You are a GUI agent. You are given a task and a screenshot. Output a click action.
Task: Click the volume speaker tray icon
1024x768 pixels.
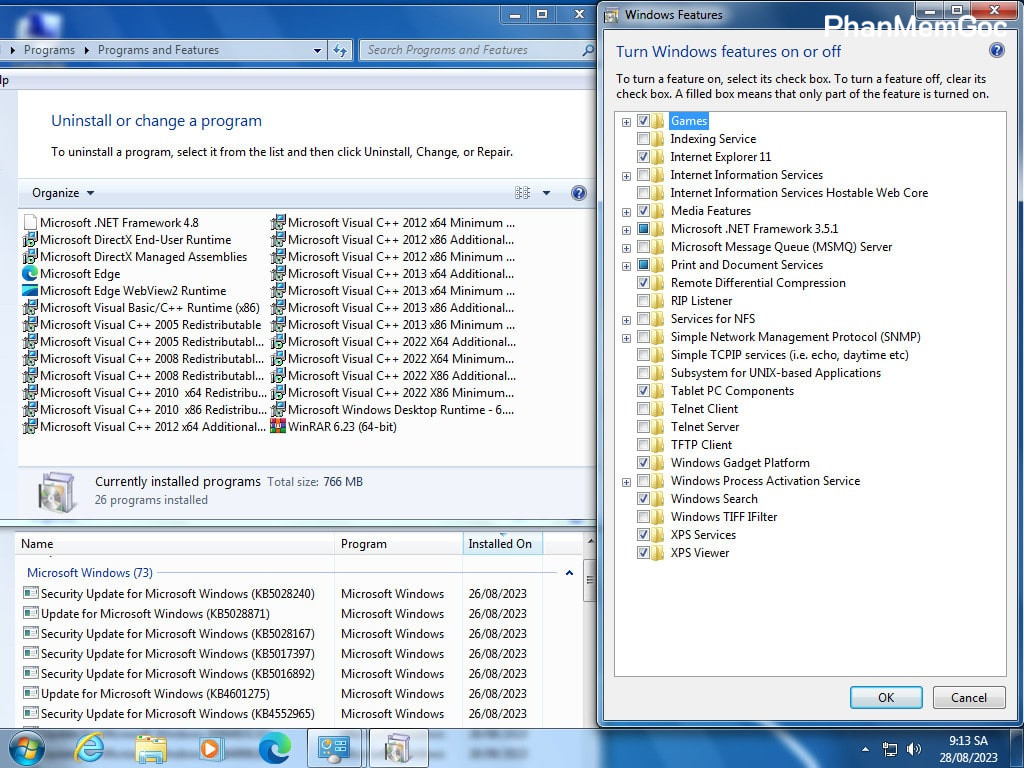click(x=913, y=749)
